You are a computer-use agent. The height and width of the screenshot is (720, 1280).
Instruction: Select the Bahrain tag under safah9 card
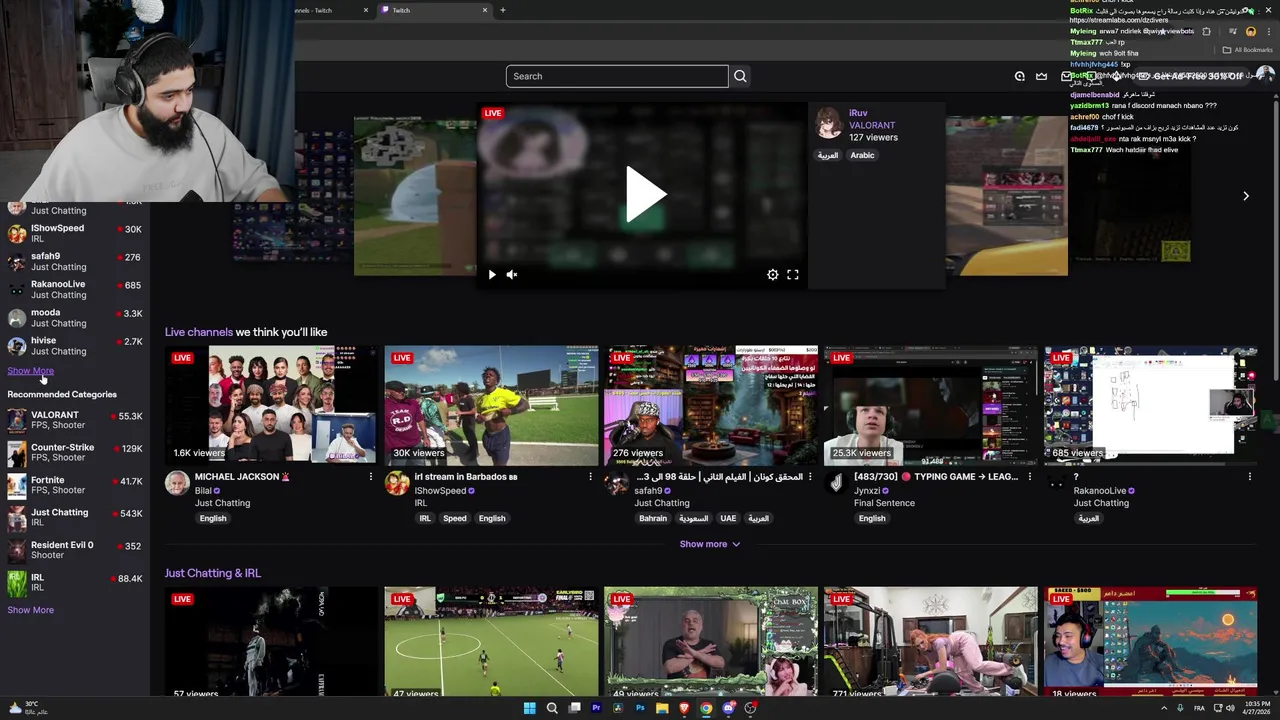653,518
